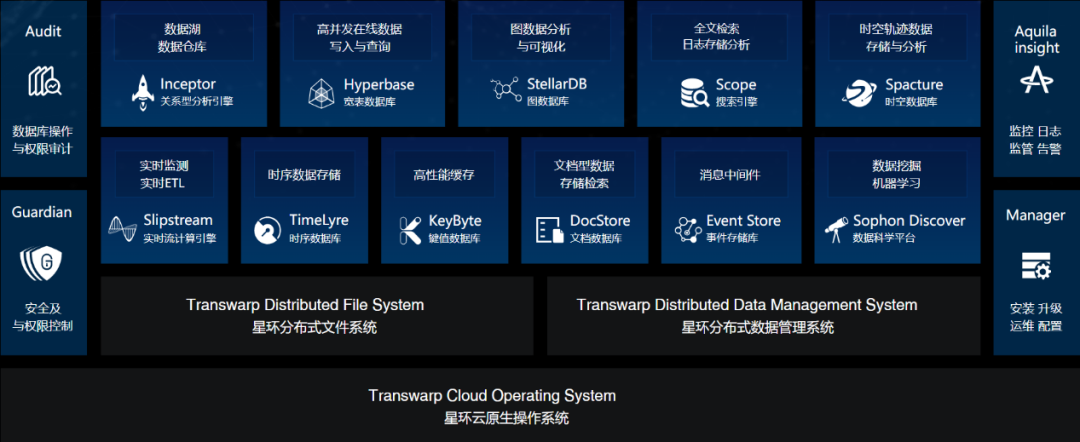Click the 键值数据库 subtitle under KeyByte
The width and height of the screenshot is (1080, 442).
(455, 239)
